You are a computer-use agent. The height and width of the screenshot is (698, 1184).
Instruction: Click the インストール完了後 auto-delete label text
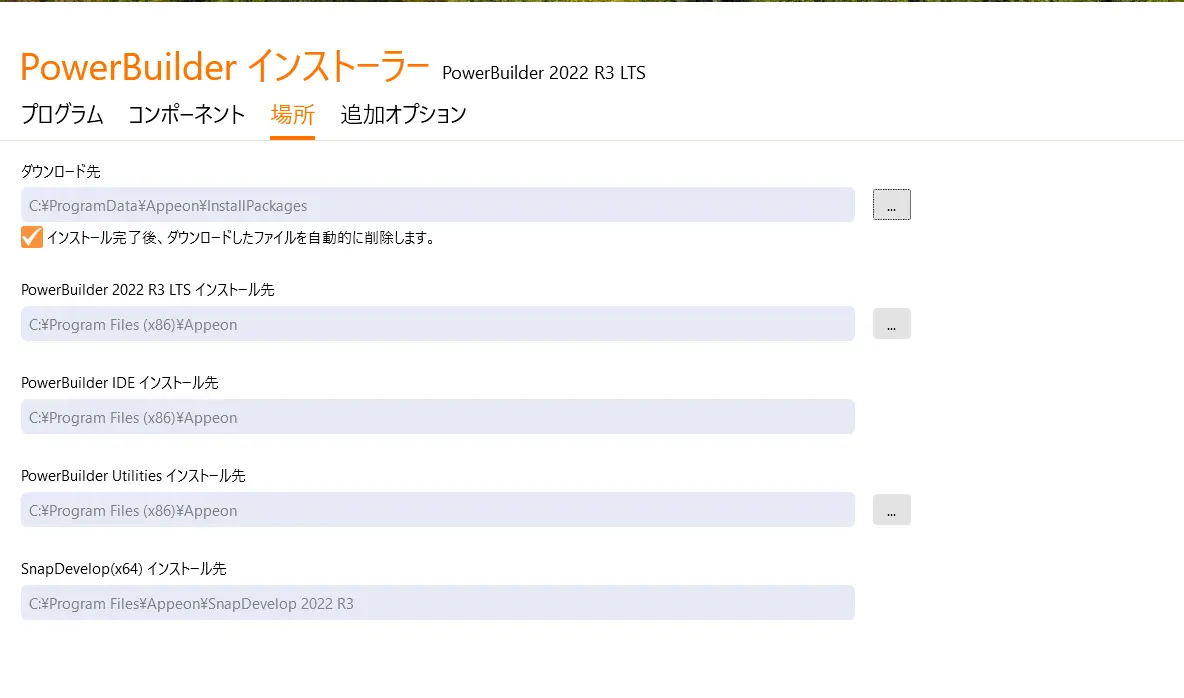click(x=240, y=238)
